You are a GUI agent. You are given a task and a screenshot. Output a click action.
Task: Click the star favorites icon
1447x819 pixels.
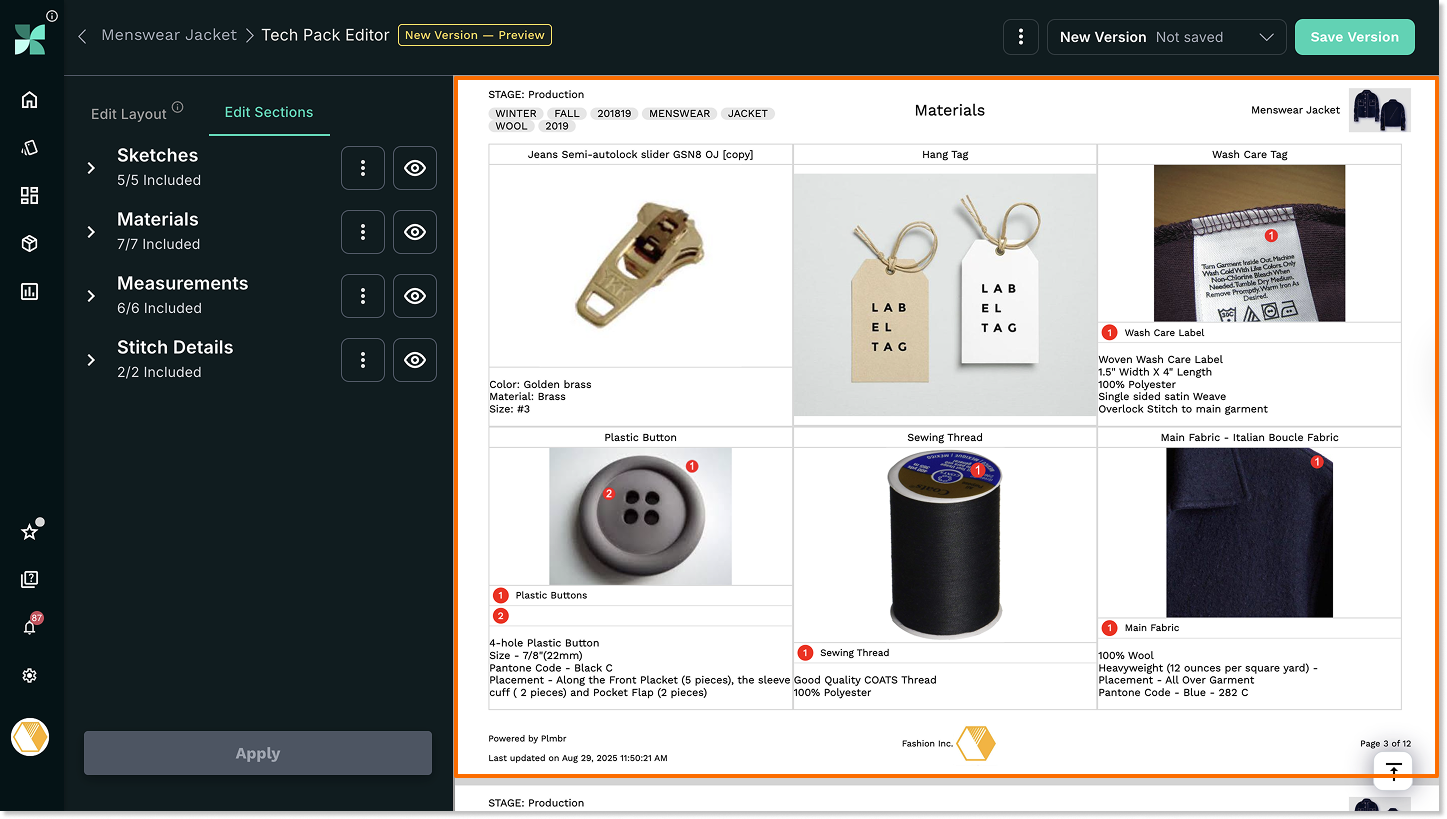(x=29, y=532)
